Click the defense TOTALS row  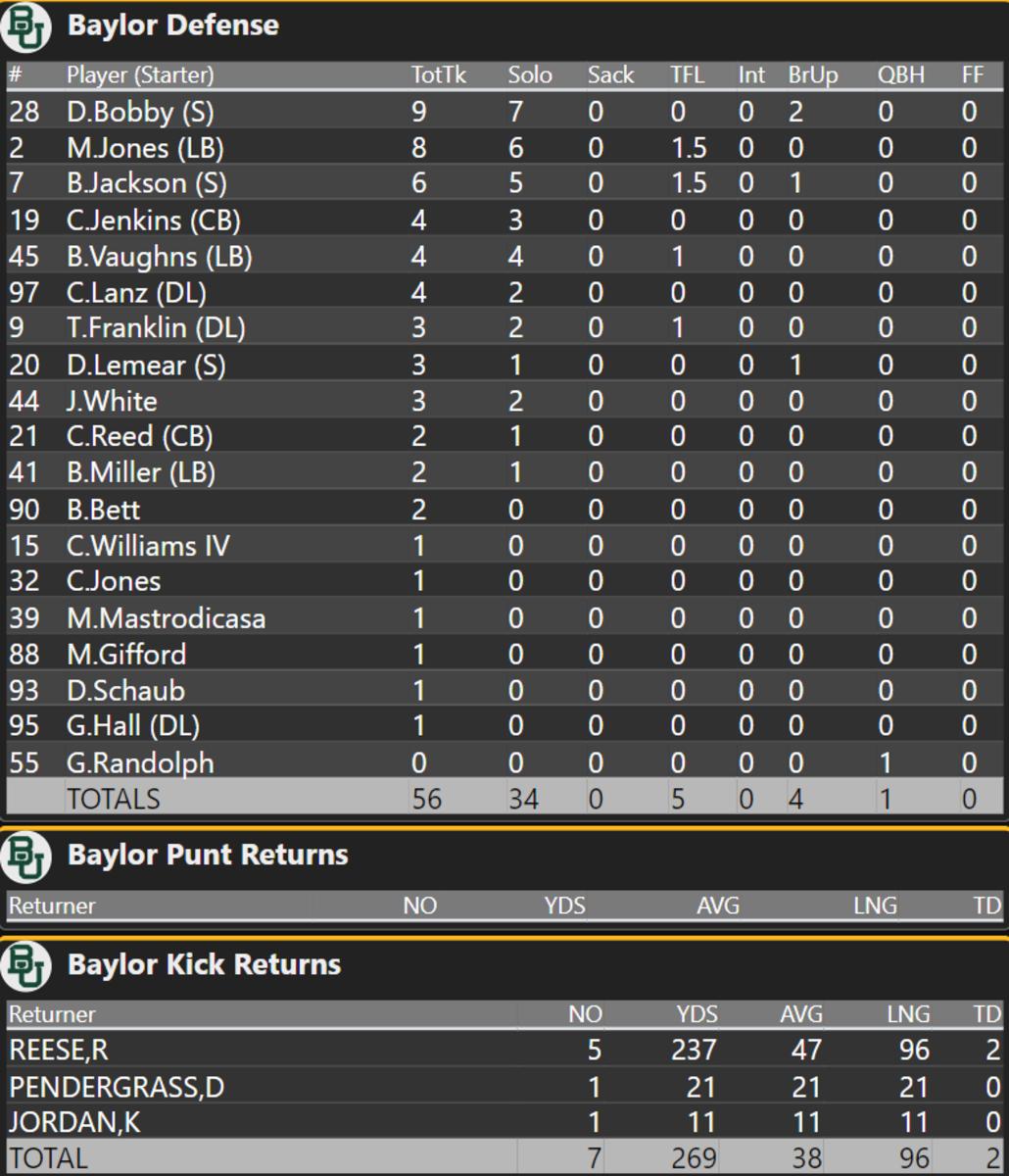pos(113,799)
